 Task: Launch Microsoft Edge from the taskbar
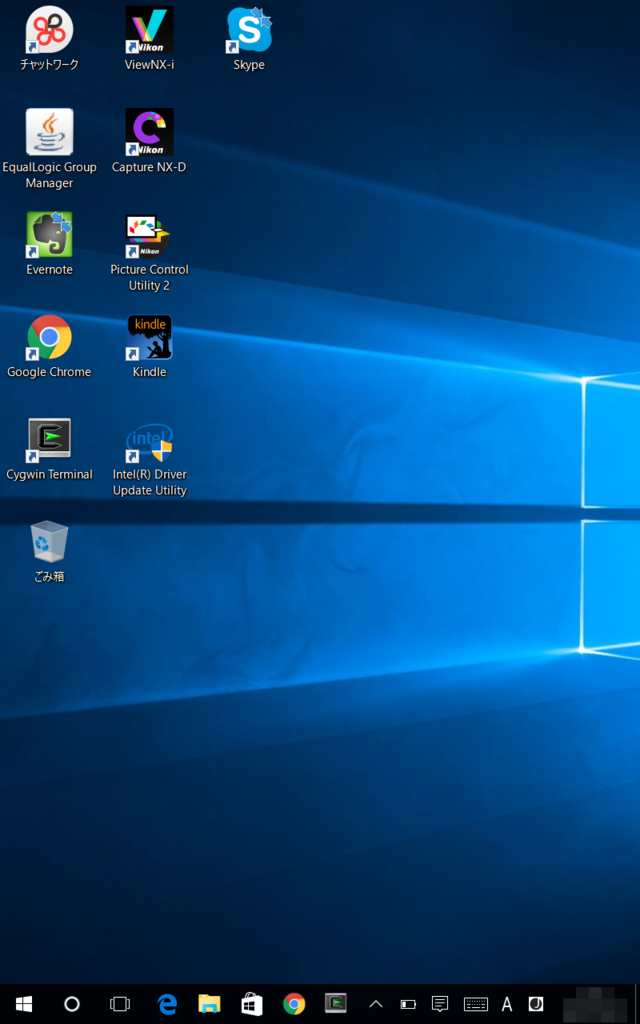tap(168, 1004)
